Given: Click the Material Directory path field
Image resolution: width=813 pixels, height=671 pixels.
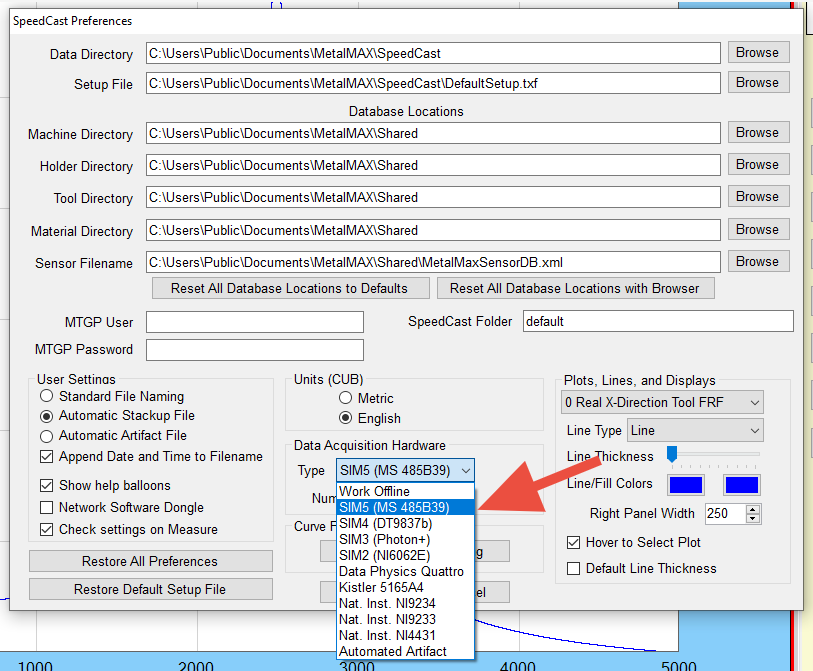Looking at the screenshot, I should [x=433, y=230].
